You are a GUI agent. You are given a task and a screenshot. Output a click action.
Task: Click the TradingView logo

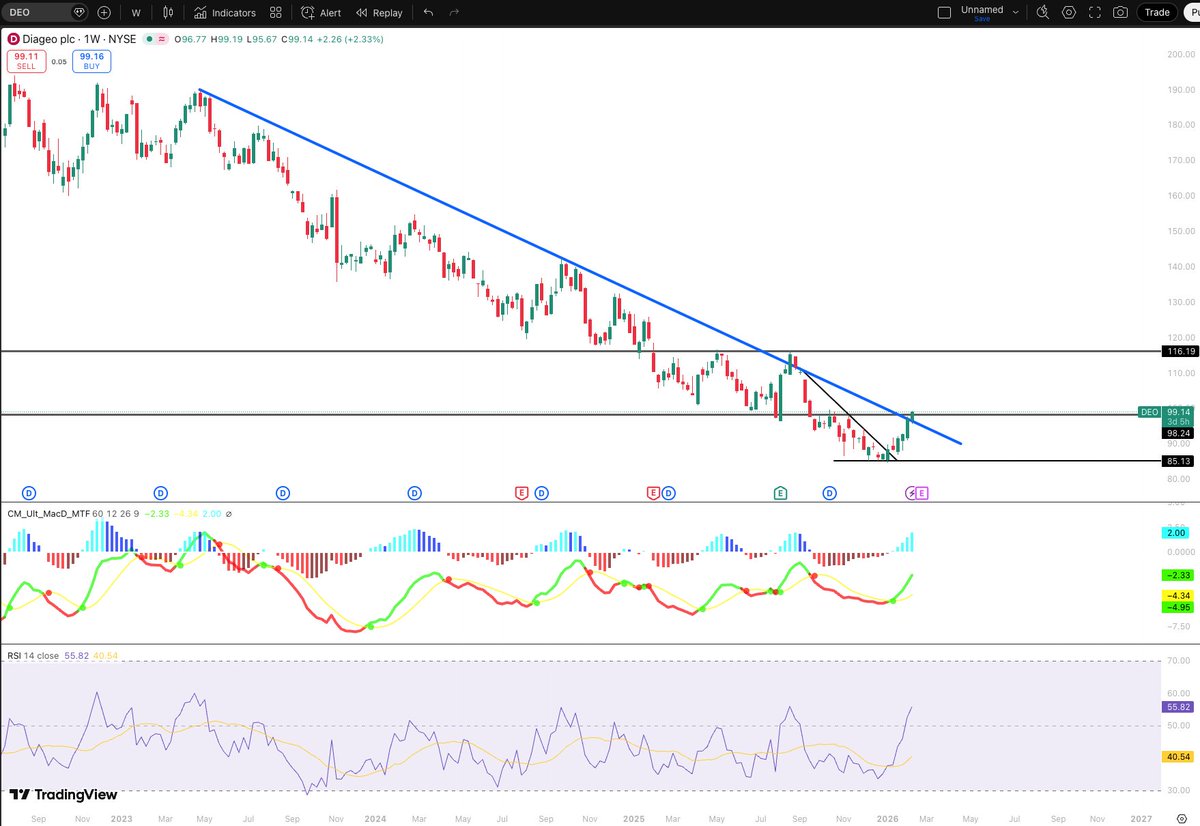(x=63, y=794)
